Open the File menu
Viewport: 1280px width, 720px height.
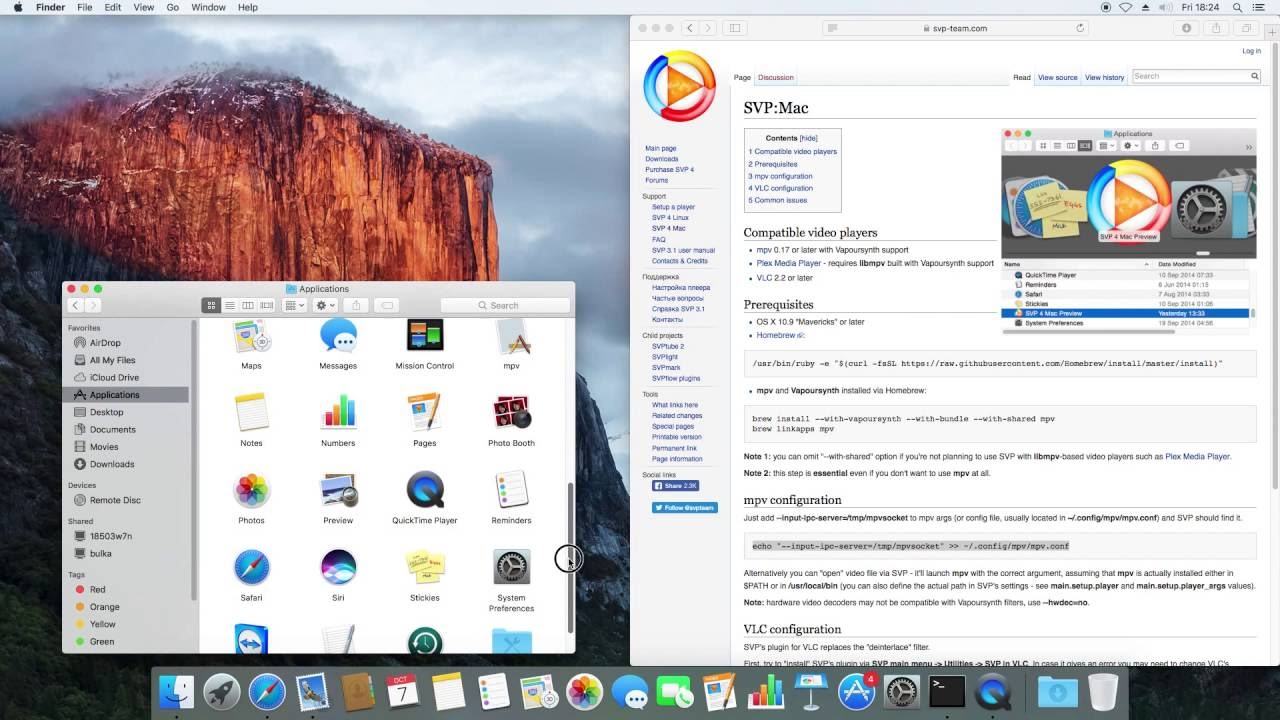click(85, 7)
